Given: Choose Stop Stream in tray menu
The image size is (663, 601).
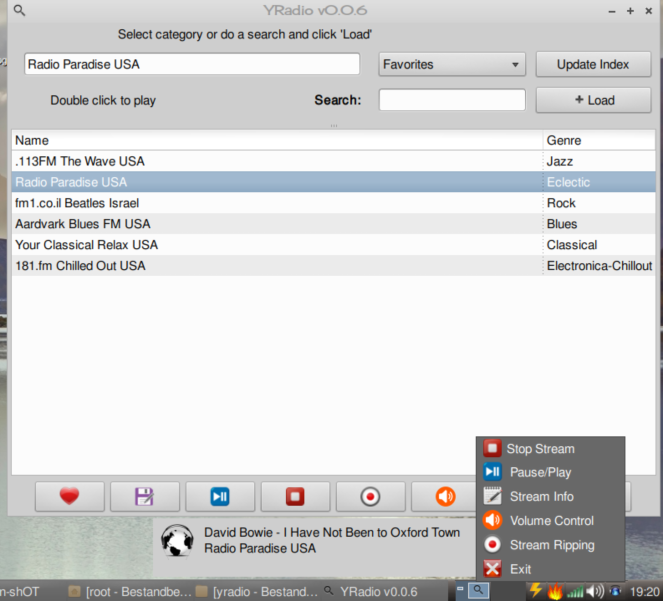Looking at the screenshot, I should tap(550, 449).
